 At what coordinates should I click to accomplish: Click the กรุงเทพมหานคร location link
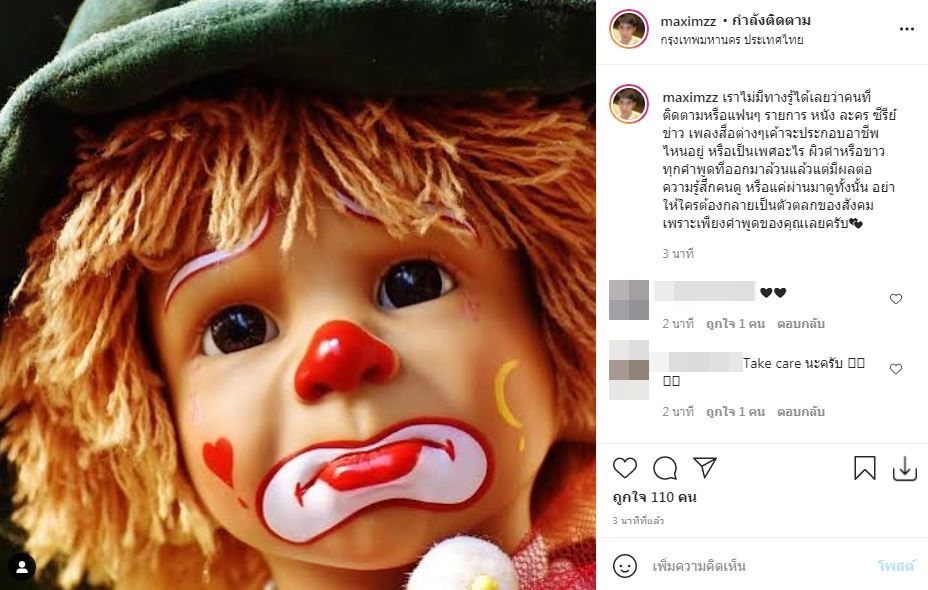click(x=732, y=40)
